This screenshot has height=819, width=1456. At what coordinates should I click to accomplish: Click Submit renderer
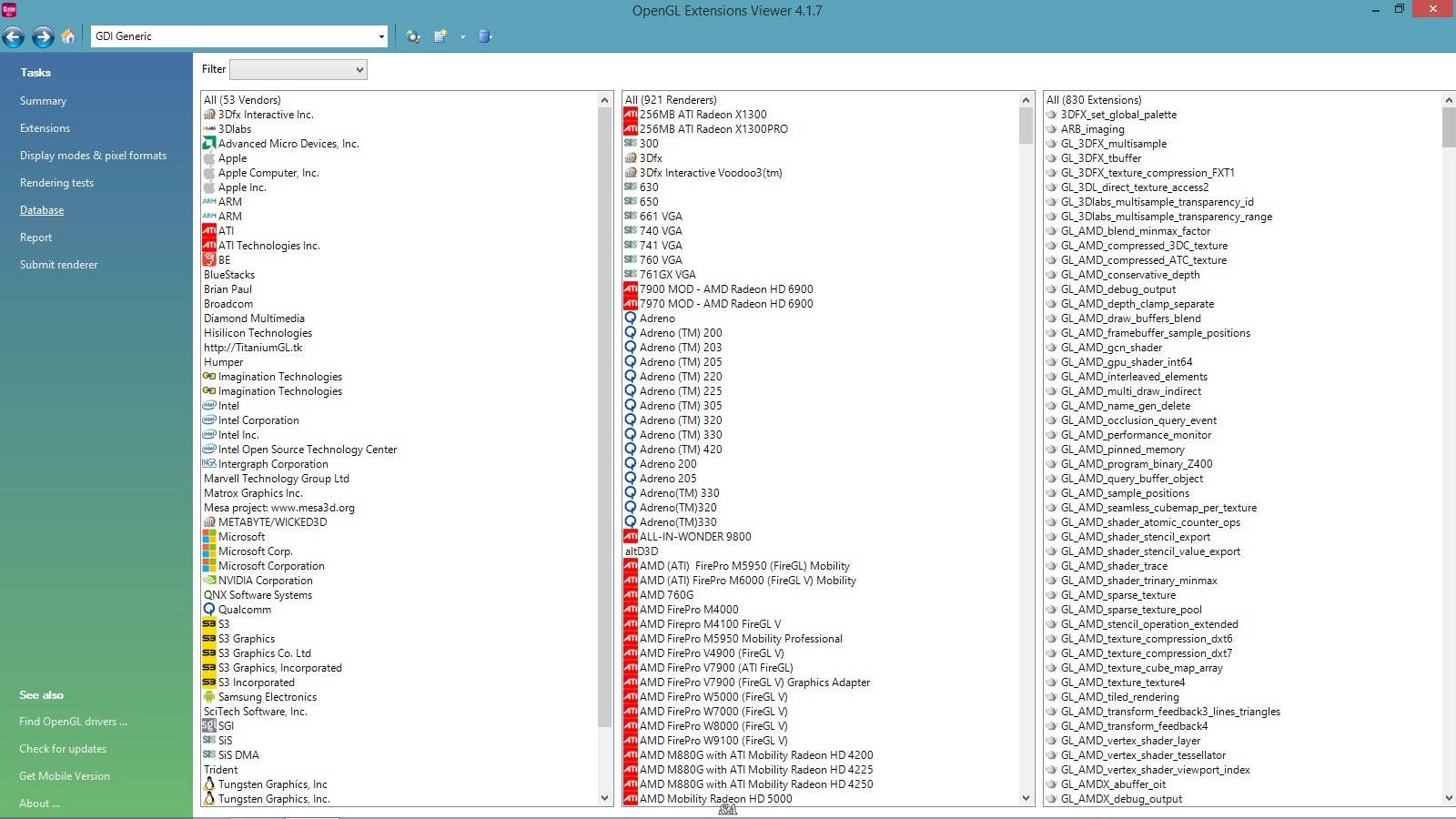pos(58,265)
